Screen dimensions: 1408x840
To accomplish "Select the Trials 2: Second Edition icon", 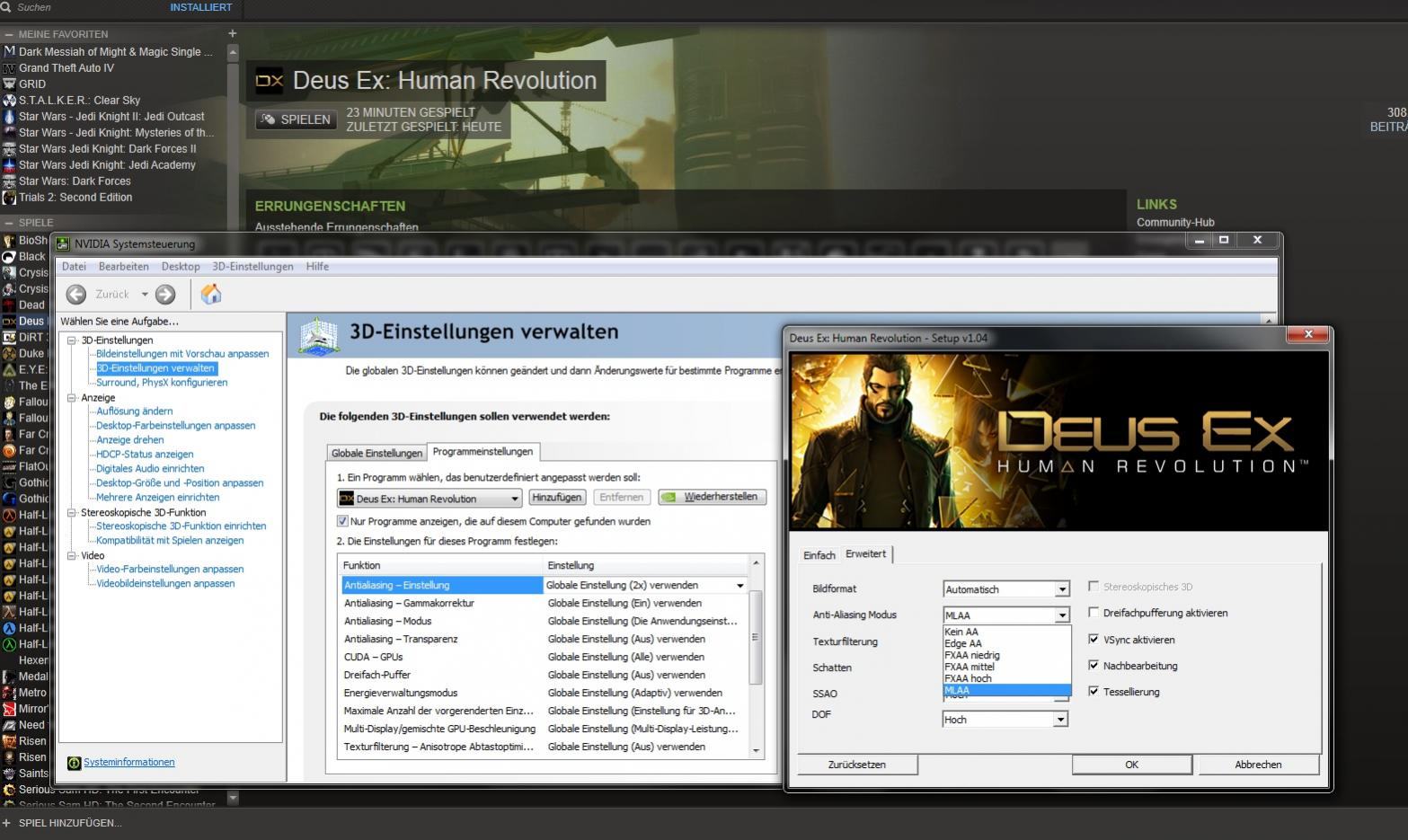I will pos(9,197).
